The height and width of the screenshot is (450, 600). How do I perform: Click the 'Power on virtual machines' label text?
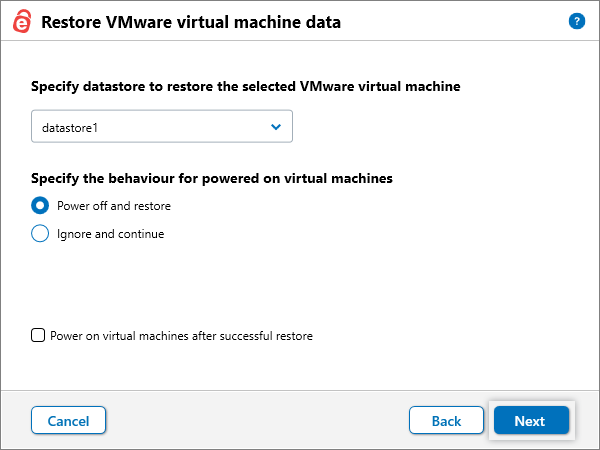(181, 336)
